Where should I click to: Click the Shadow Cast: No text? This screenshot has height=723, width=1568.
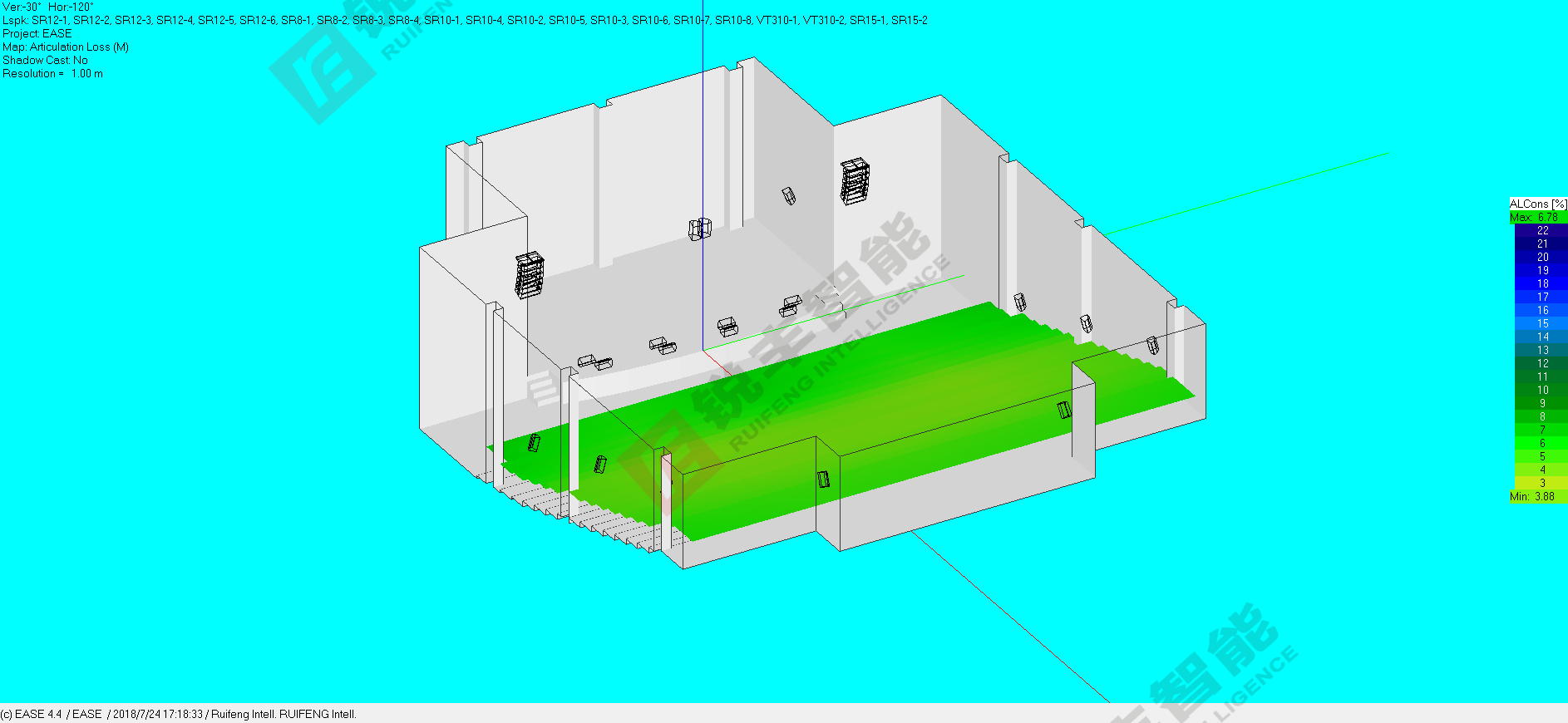[45, 61]
